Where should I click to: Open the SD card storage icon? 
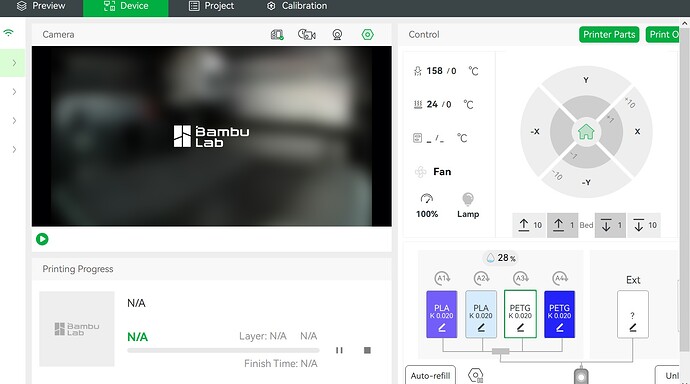point(277,34)
